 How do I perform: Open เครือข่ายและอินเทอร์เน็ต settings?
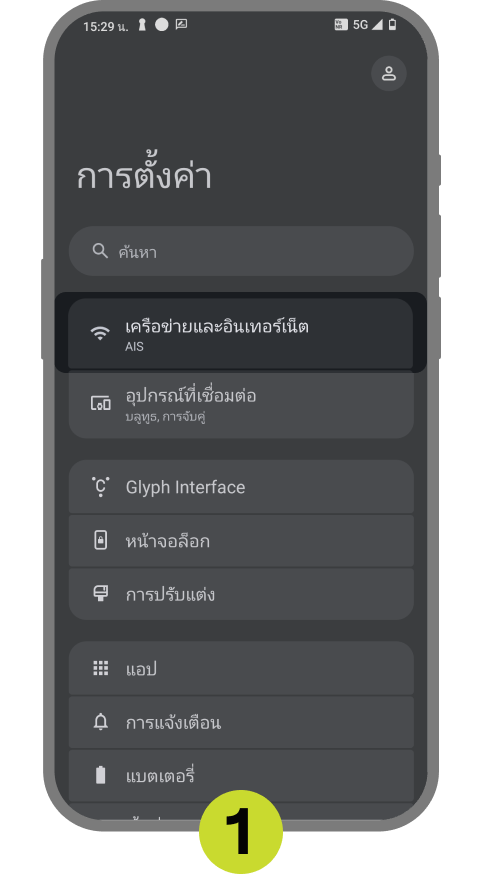241,334
